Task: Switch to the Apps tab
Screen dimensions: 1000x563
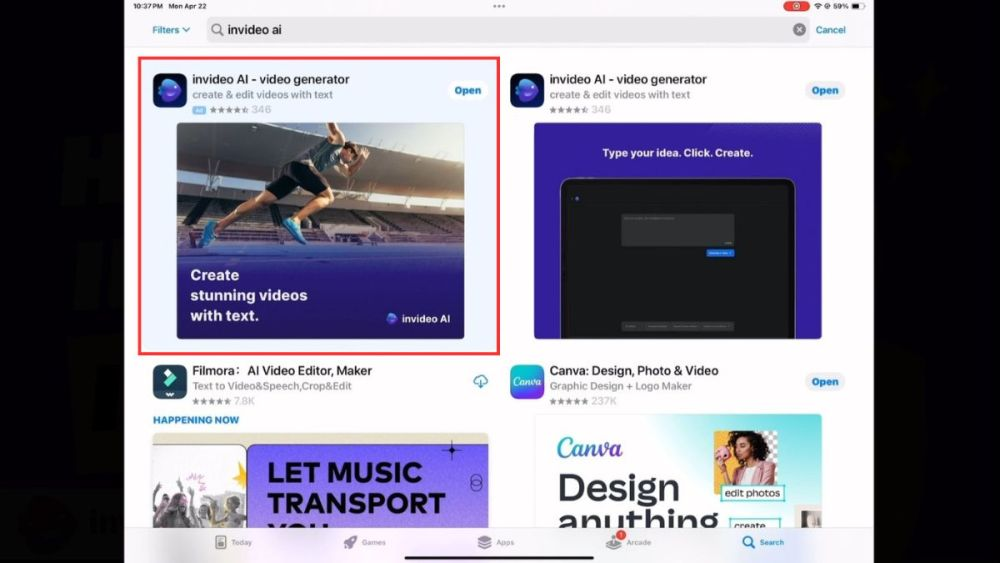Action: (x=496, y=542)
